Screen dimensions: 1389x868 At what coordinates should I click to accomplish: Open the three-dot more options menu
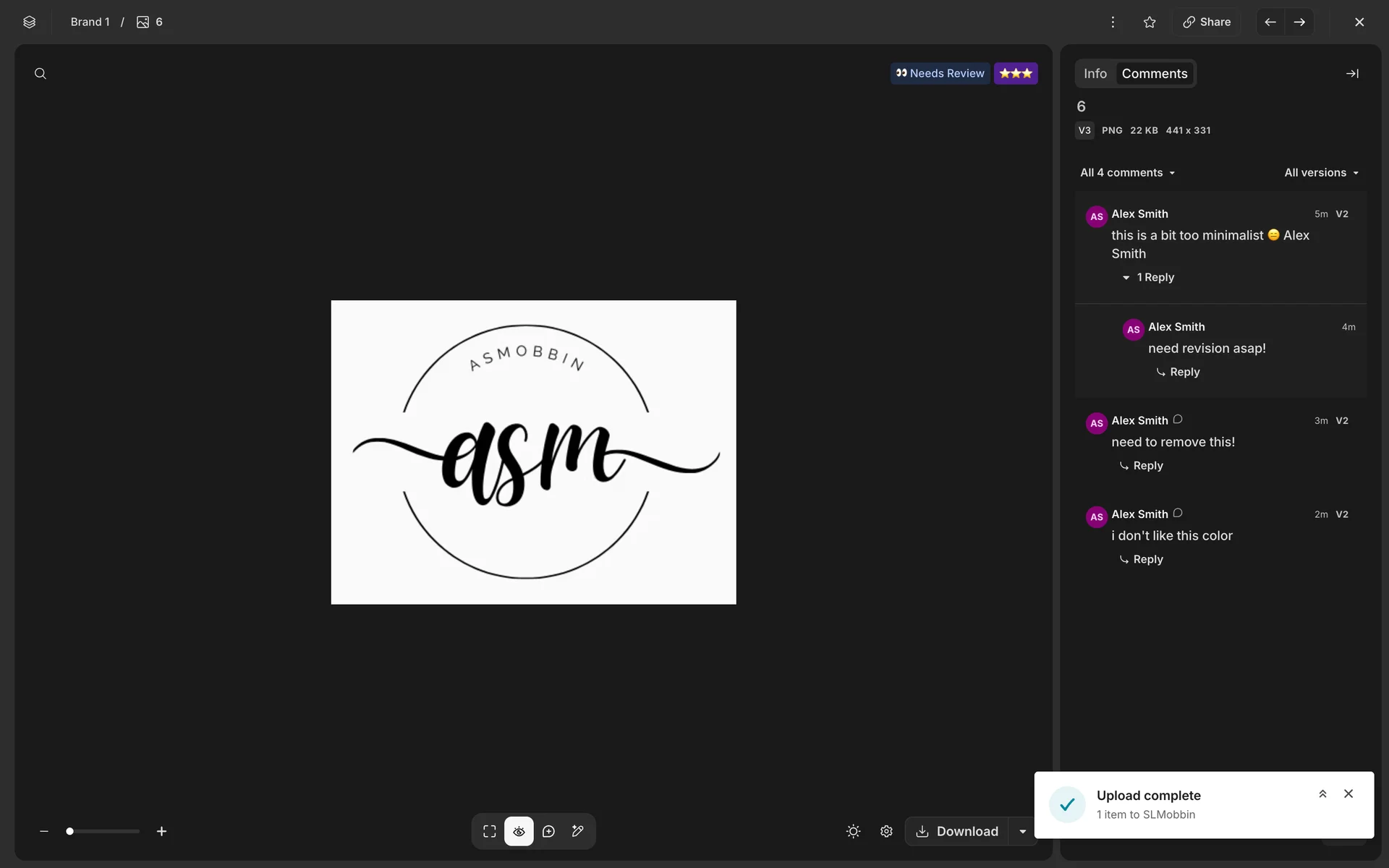(1113, 22)
